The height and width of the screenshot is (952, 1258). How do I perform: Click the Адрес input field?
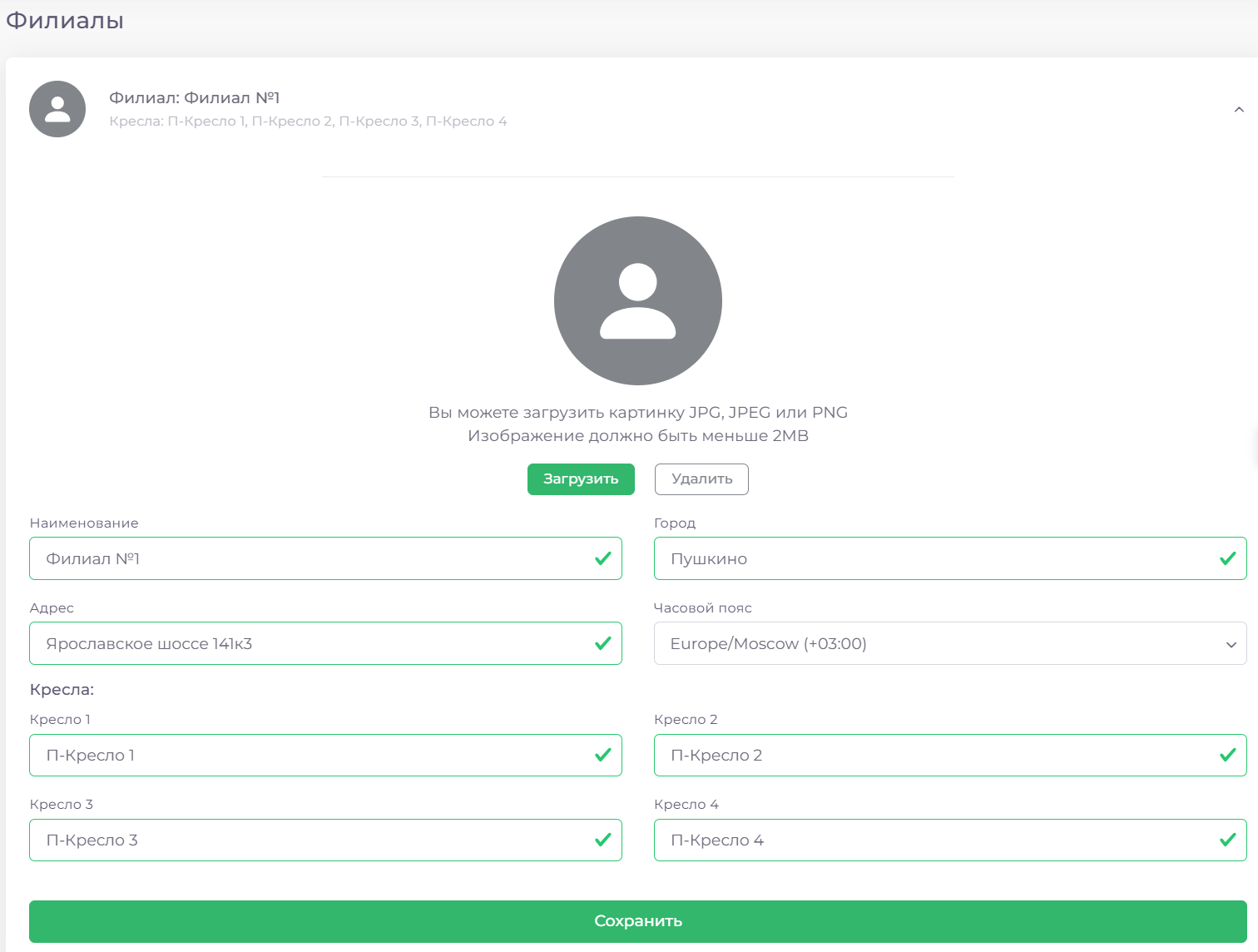[325, 643]
